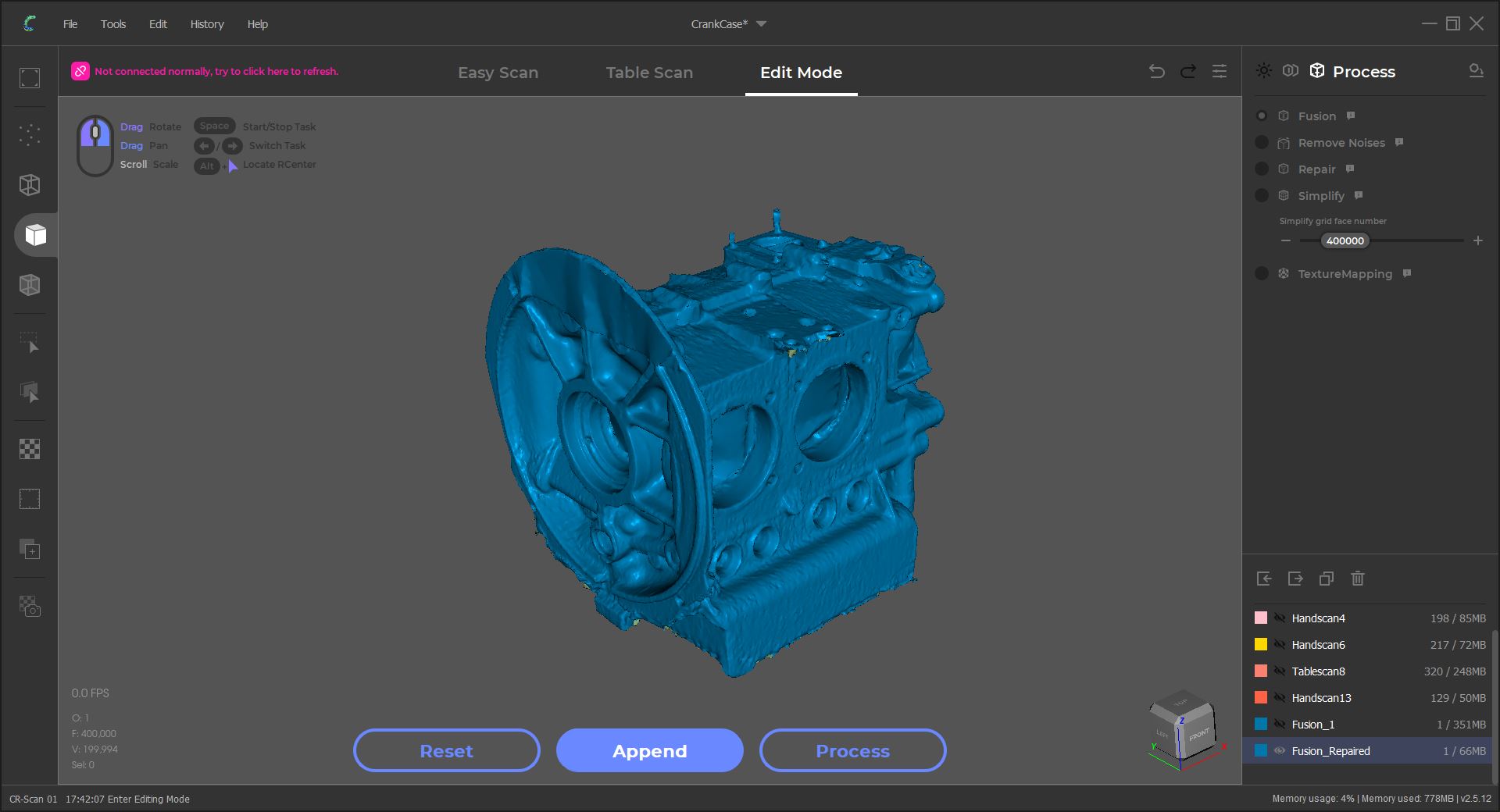
Task: Click the screenshot camera icon
Action: pyautogui.click(x=30, y=606)
